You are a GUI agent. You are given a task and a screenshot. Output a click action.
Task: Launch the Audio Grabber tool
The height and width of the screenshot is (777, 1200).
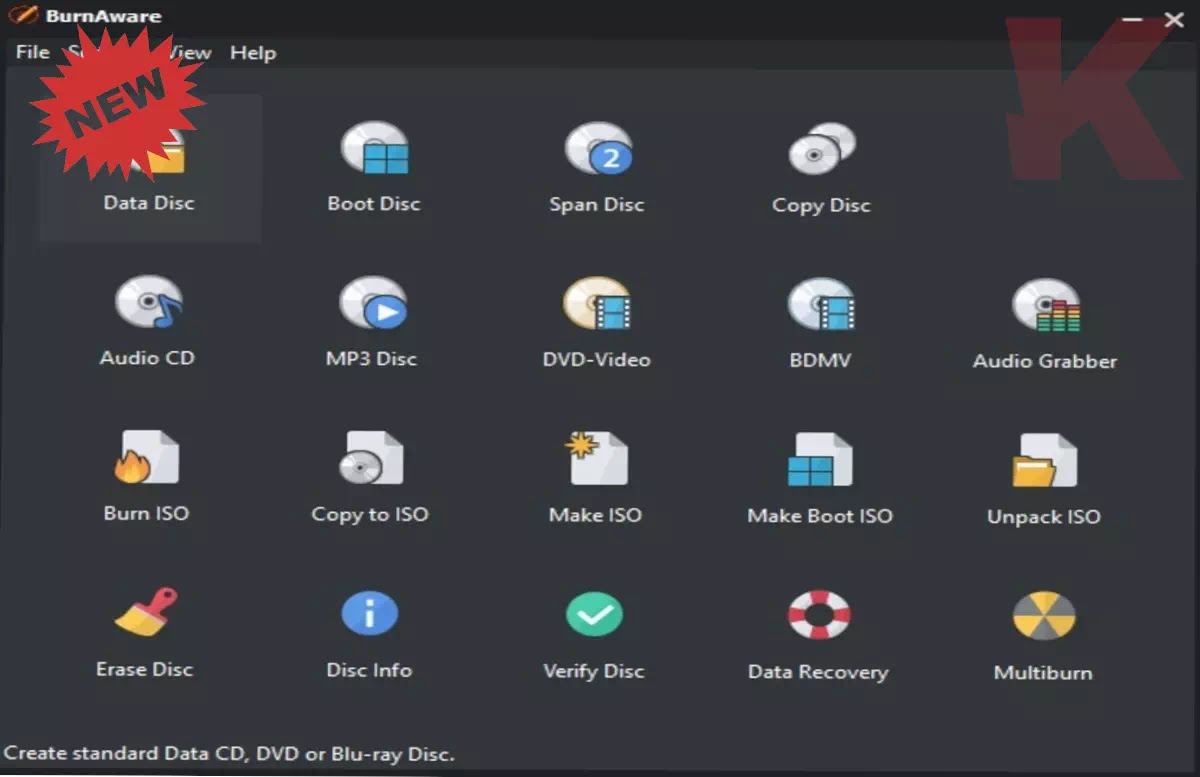[1045, 325]
